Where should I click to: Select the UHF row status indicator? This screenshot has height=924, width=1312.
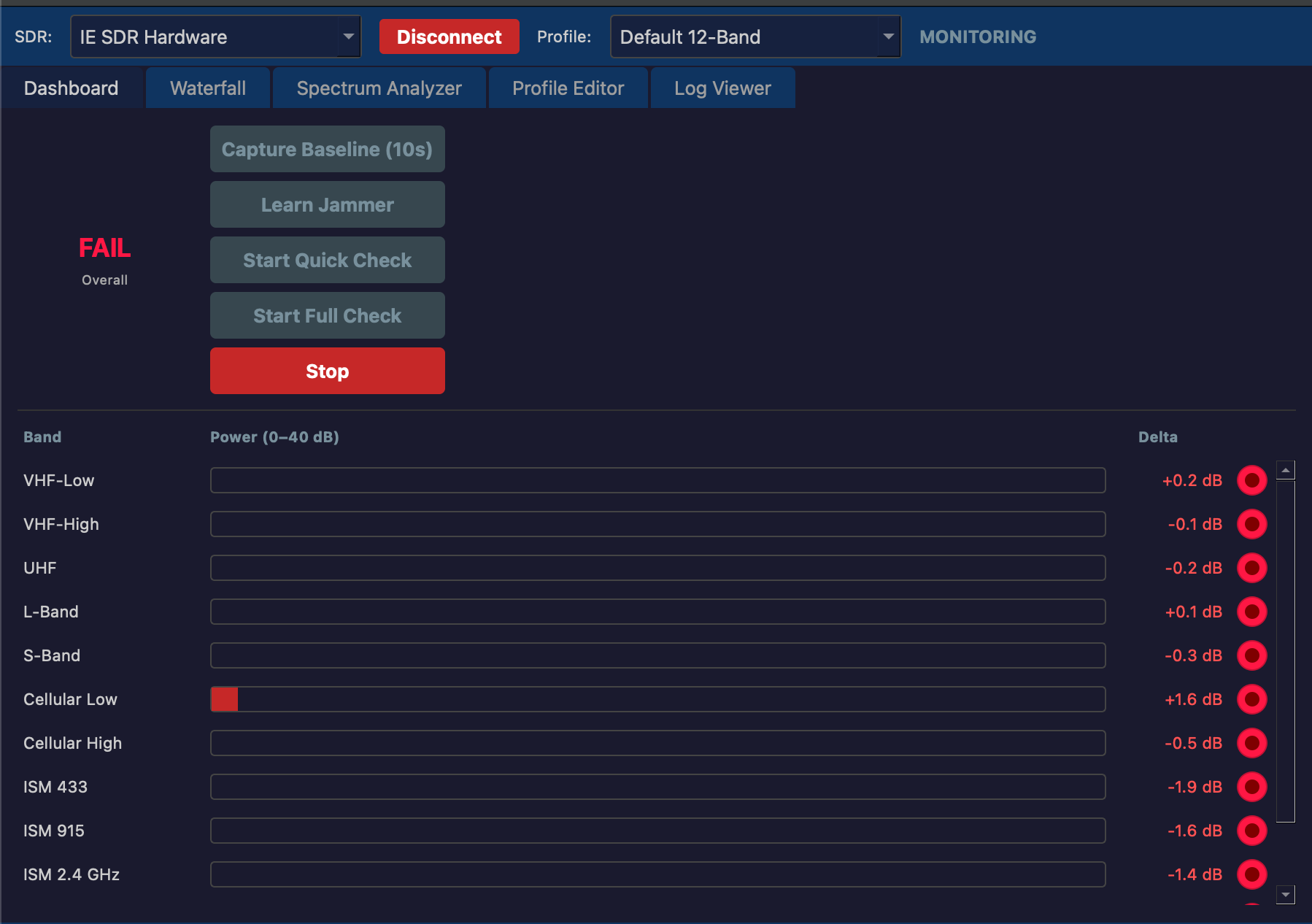(1253, 568)
